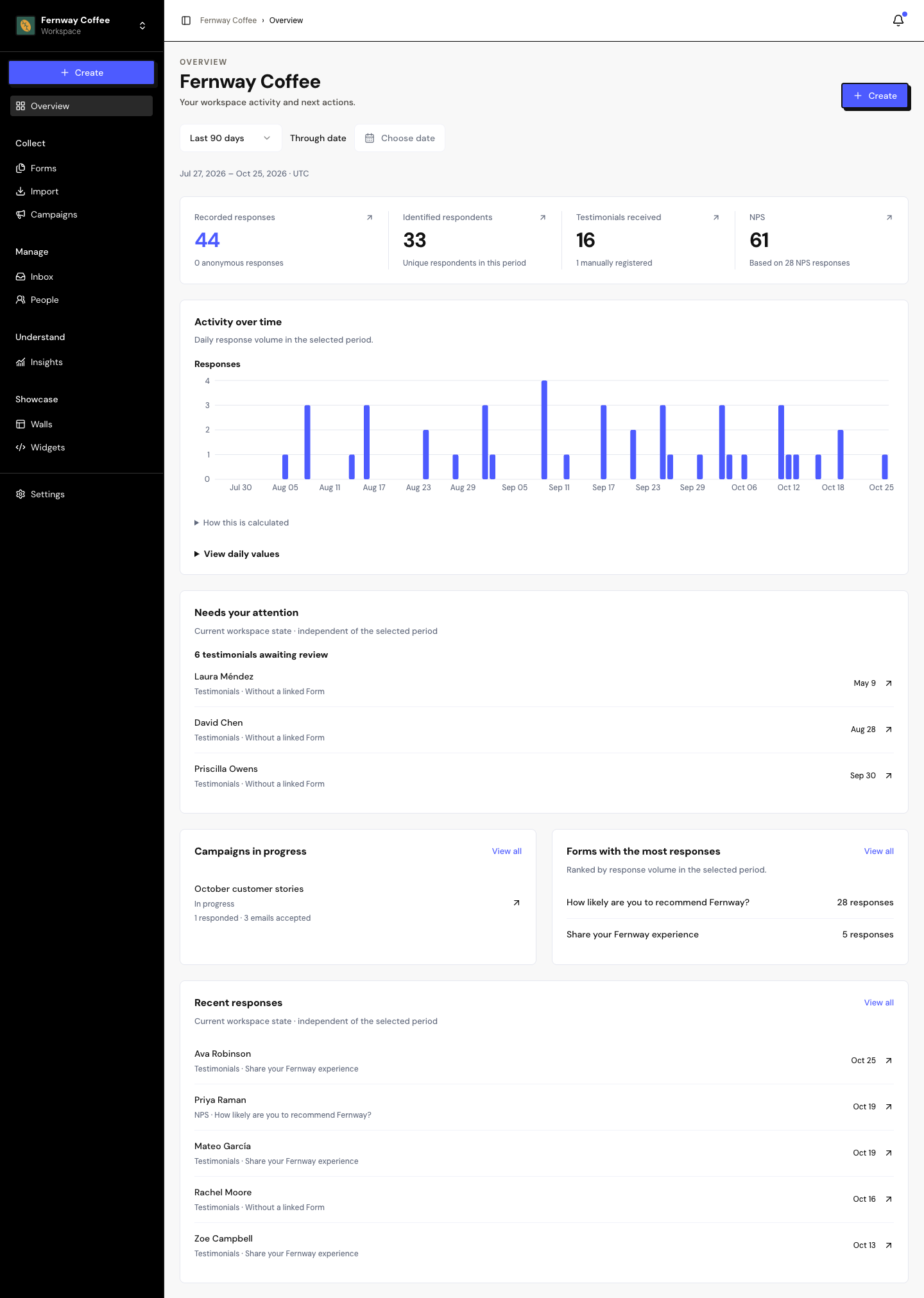Open Settings in the sidebar
This screenshot has width=924, height=1298.
point(81,494)
